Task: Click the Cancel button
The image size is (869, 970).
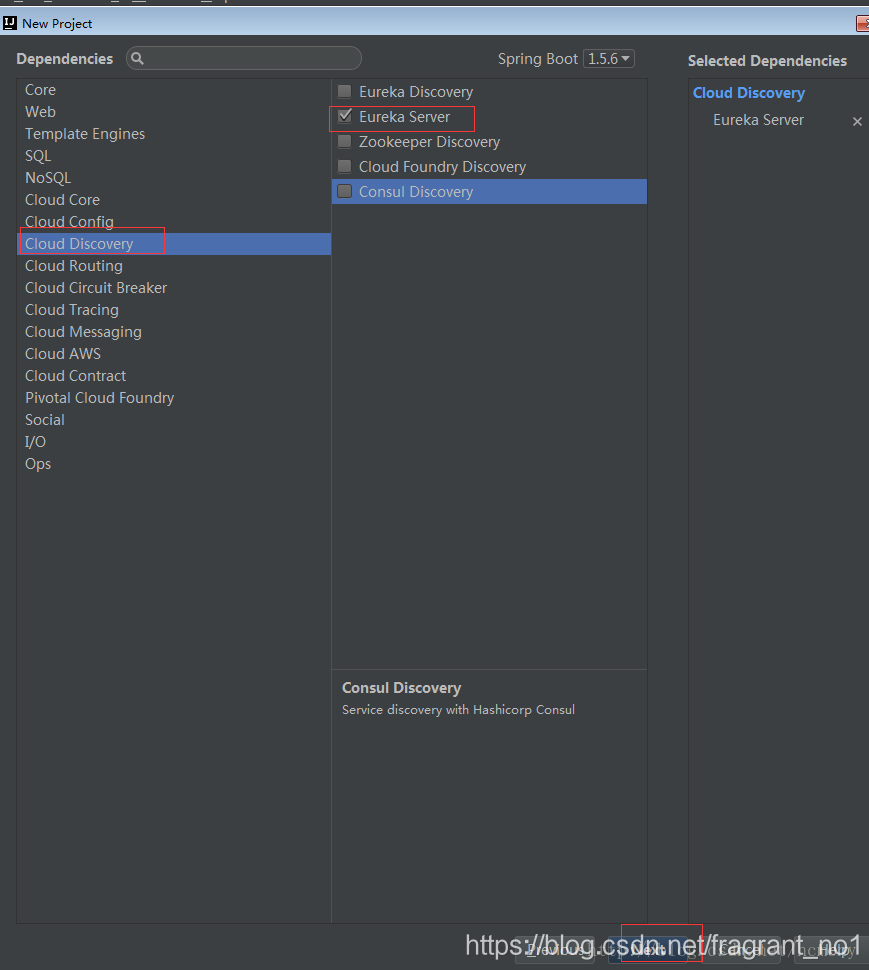Action: pos(740,950)
